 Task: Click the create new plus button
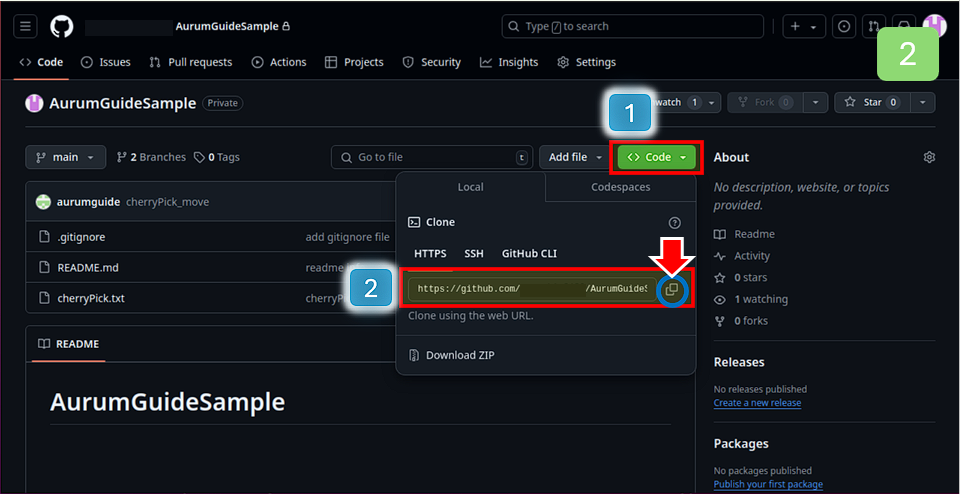click(x=804, y=26)
